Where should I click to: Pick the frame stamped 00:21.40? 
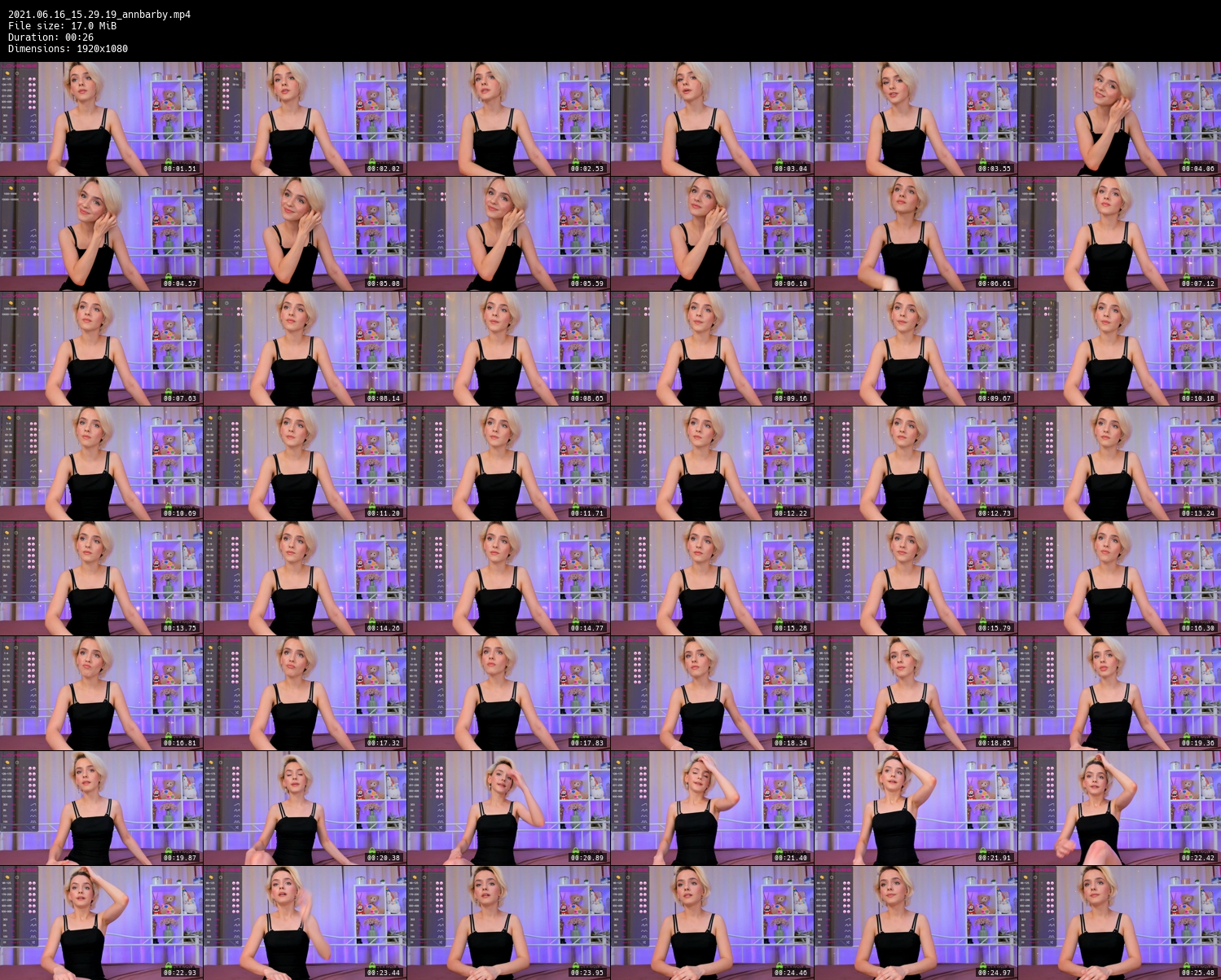712,808
